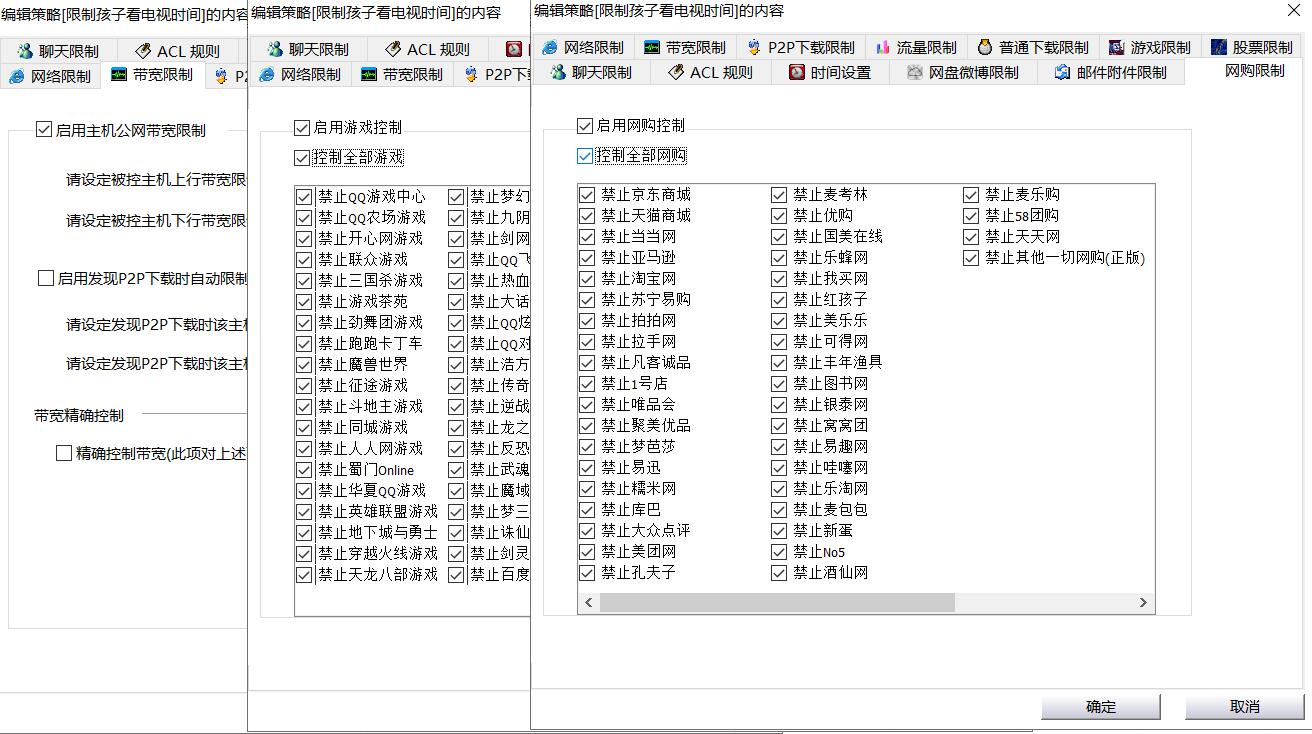Viewport: 1312px width, 734px height.
Task: Click 聊天限制 people icon in front window
Action: click(557, 72)
